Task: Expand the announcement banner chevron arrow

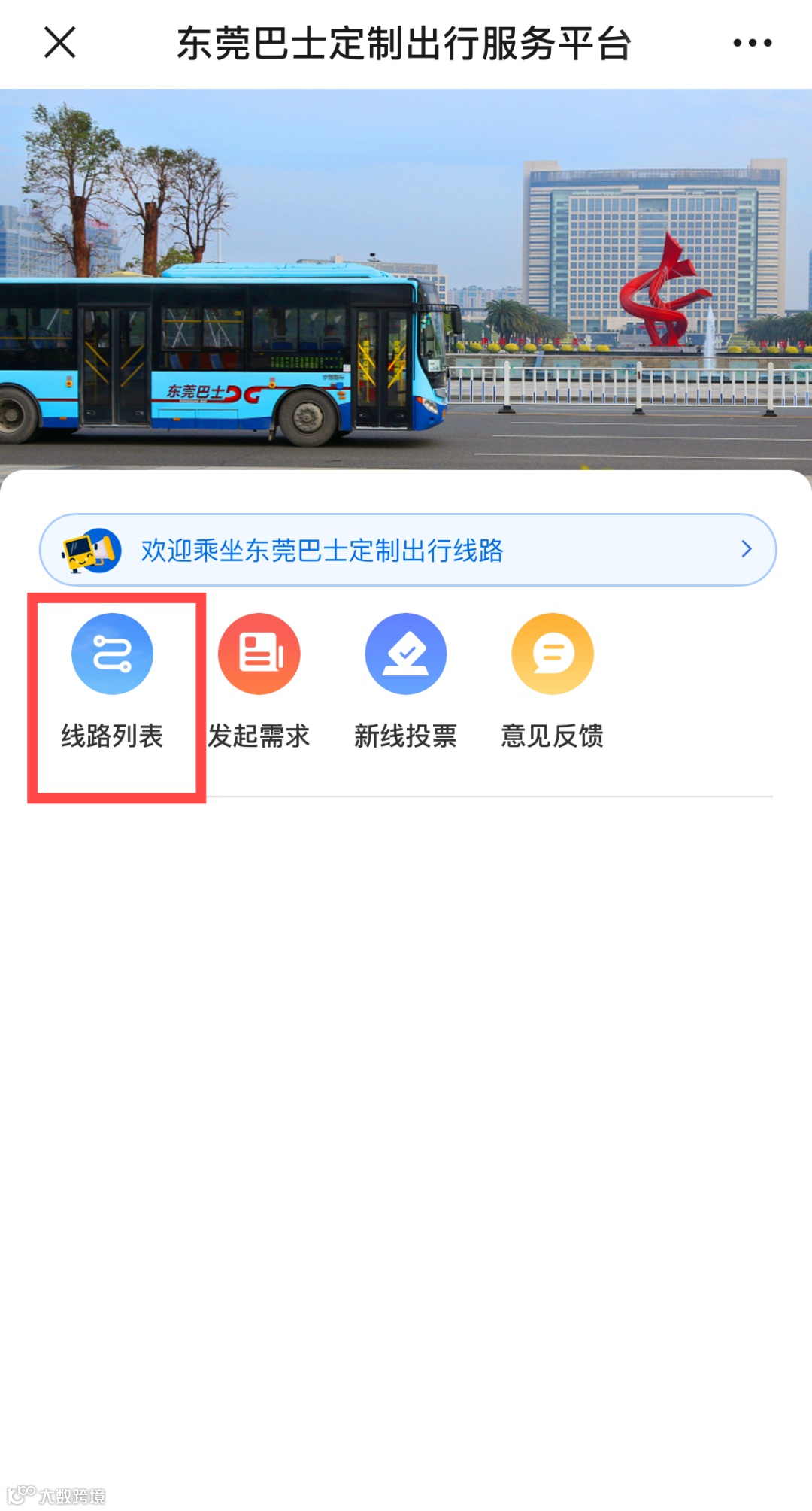Action: pyautogui.click(x=746, y=549)
